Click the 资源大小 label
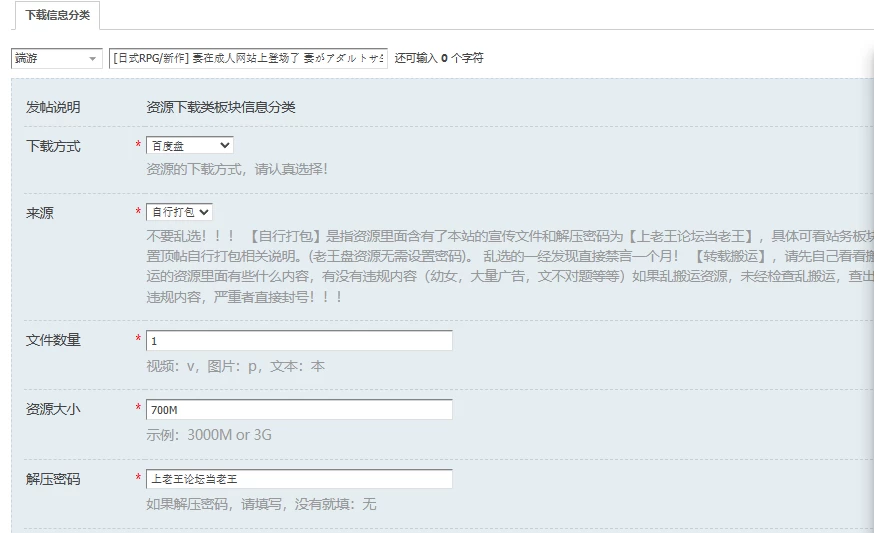 point(53,409)
